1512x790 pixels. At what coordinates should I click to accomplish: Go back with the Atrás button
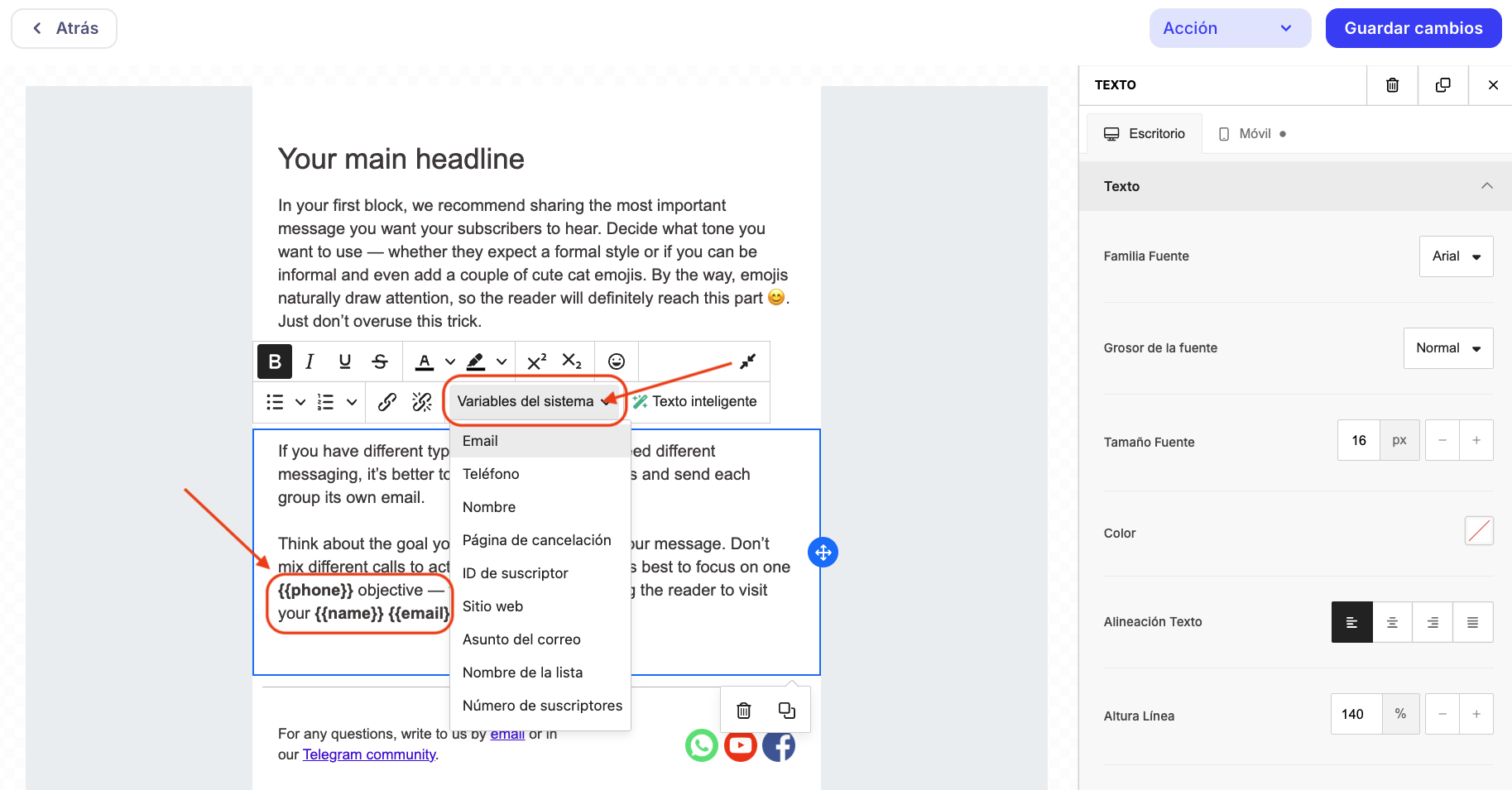click(x=65, y=28)
